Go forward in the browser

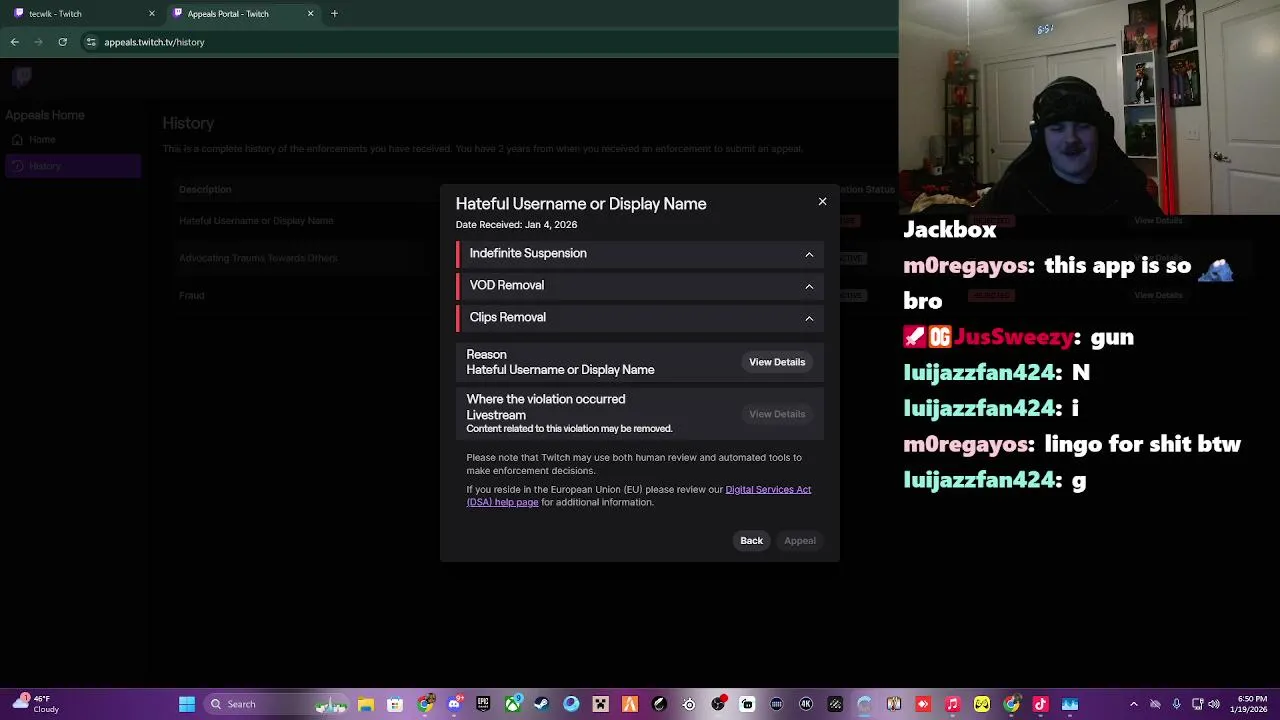39,42
